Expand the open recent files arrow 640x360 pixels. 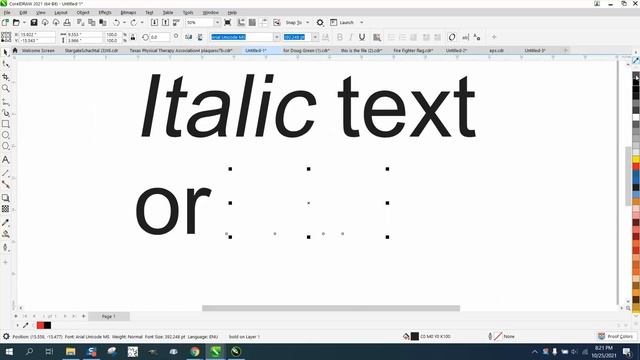(24, 22)
